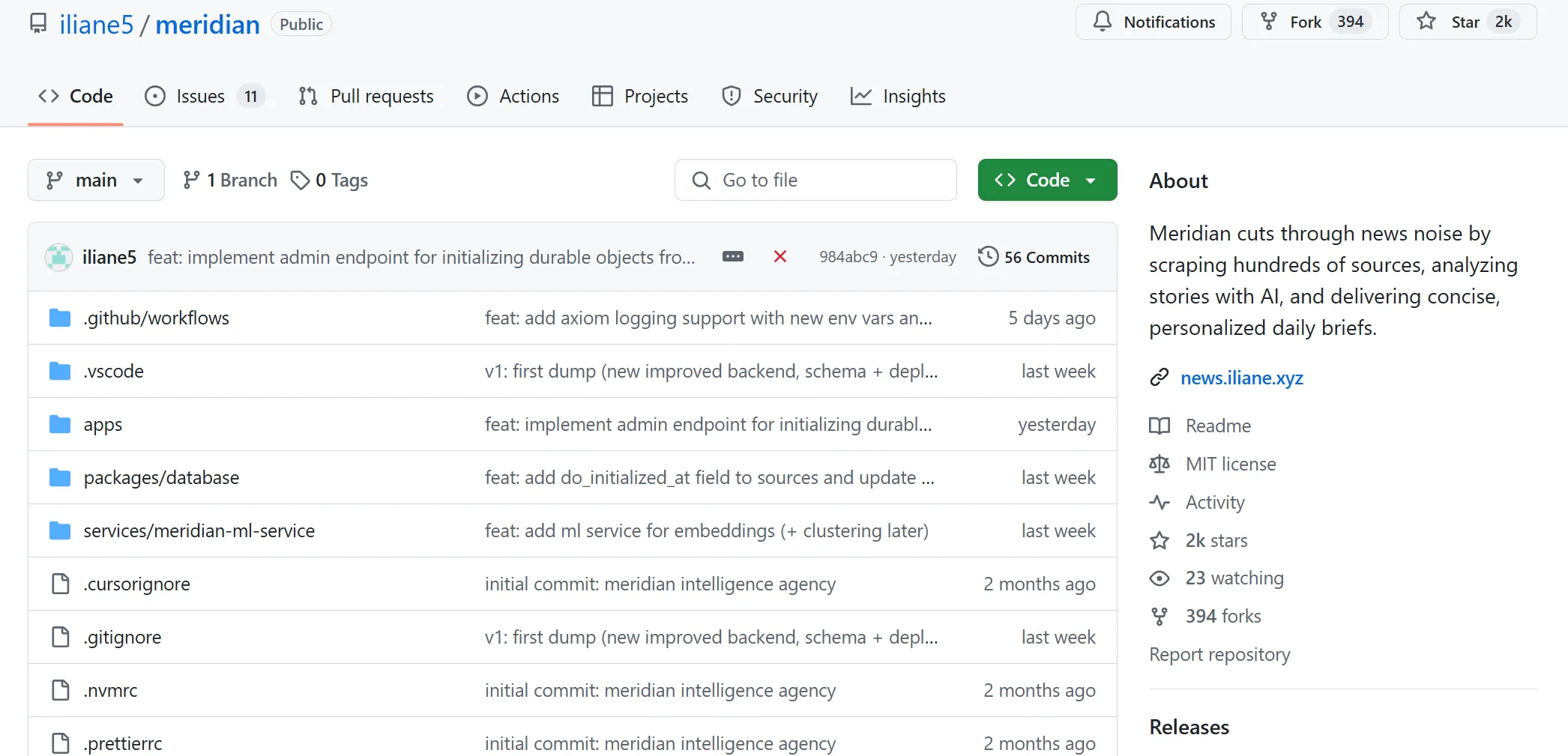The height and width of the screenshot is (756, 1568).
Task: Open the Pull requests tab
Action: point(366,96)
